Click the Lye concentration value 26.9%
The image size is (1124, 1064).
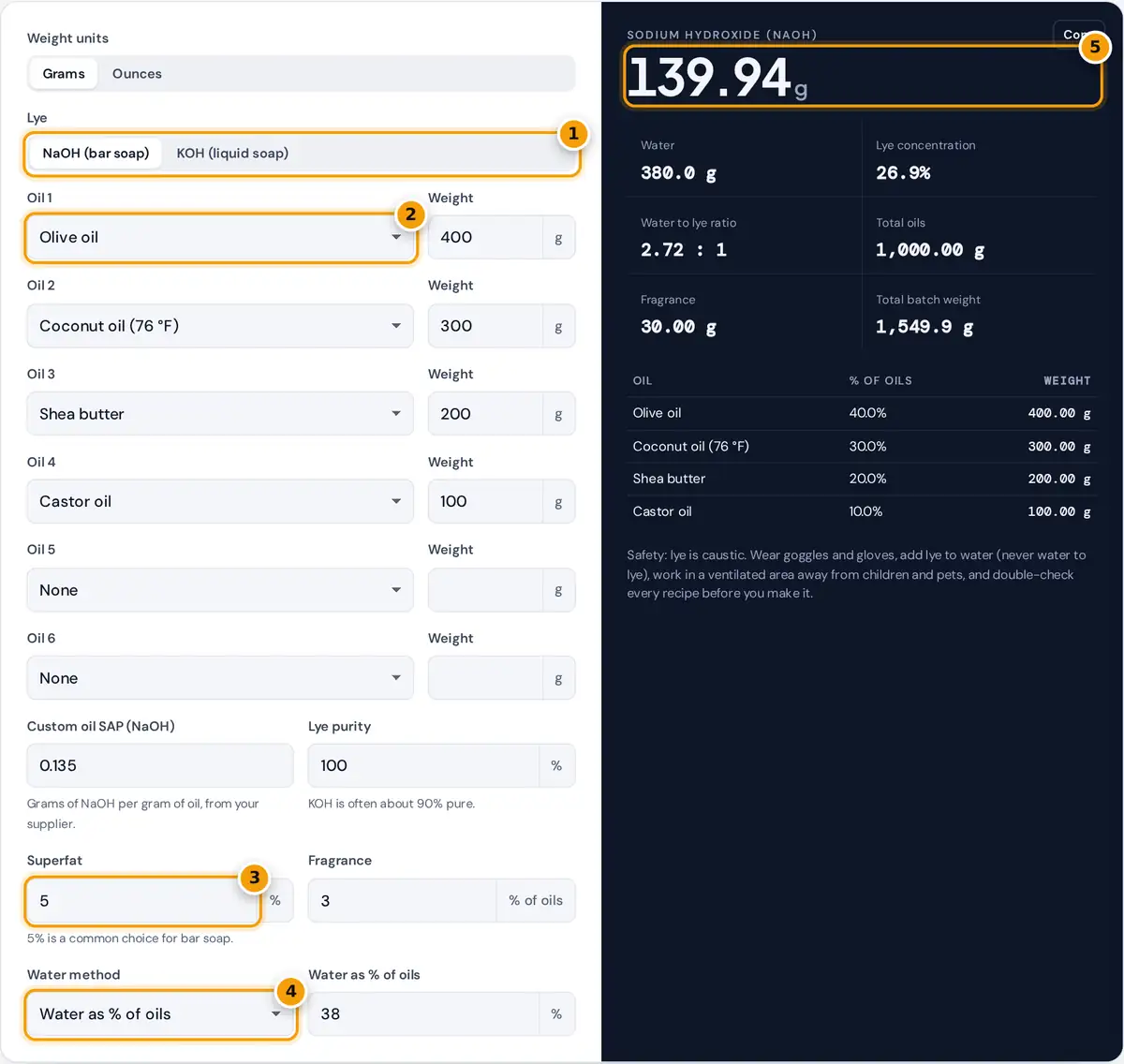point(903,173)
